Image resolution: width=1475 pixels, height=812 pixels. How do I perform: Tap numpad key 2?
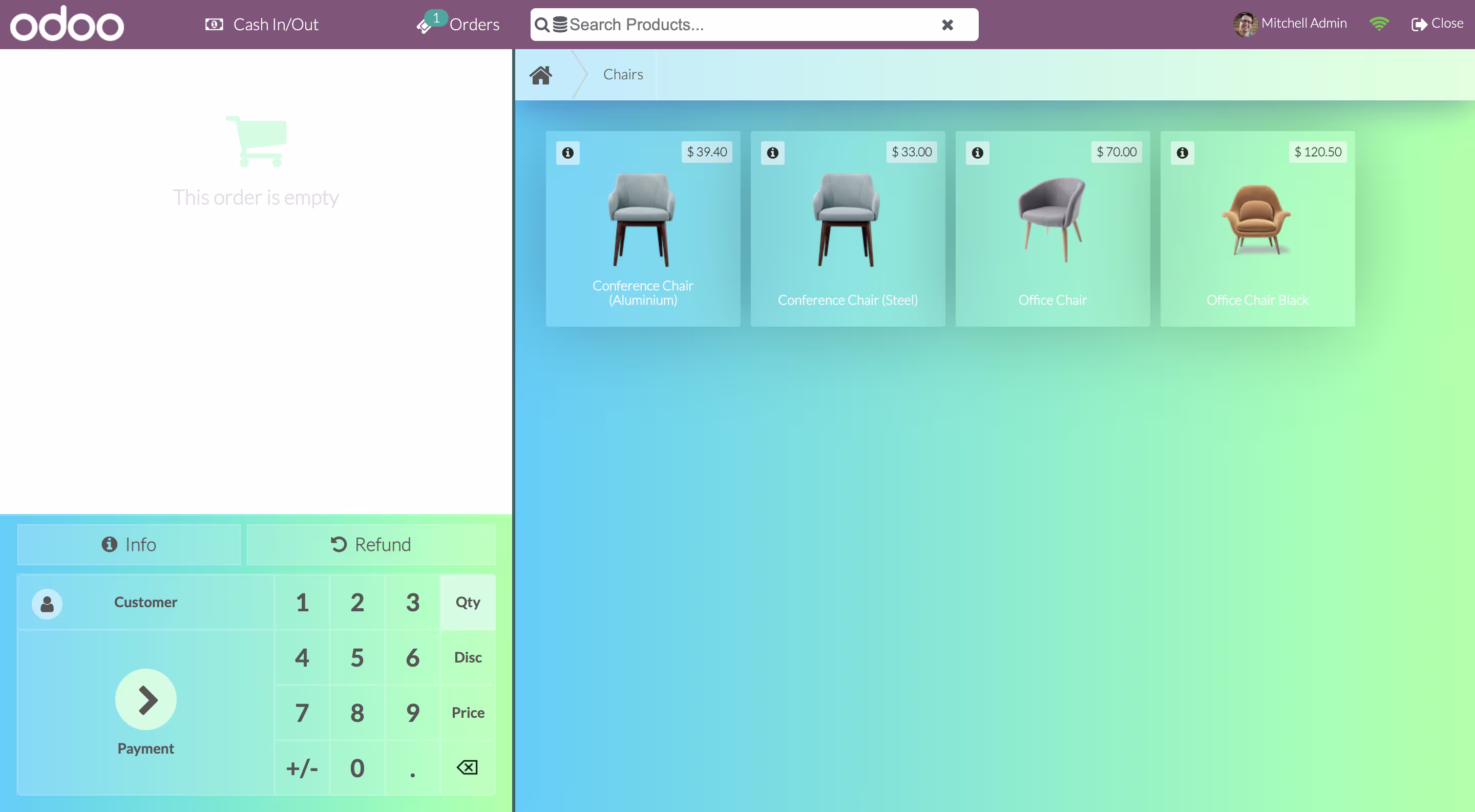357,602
